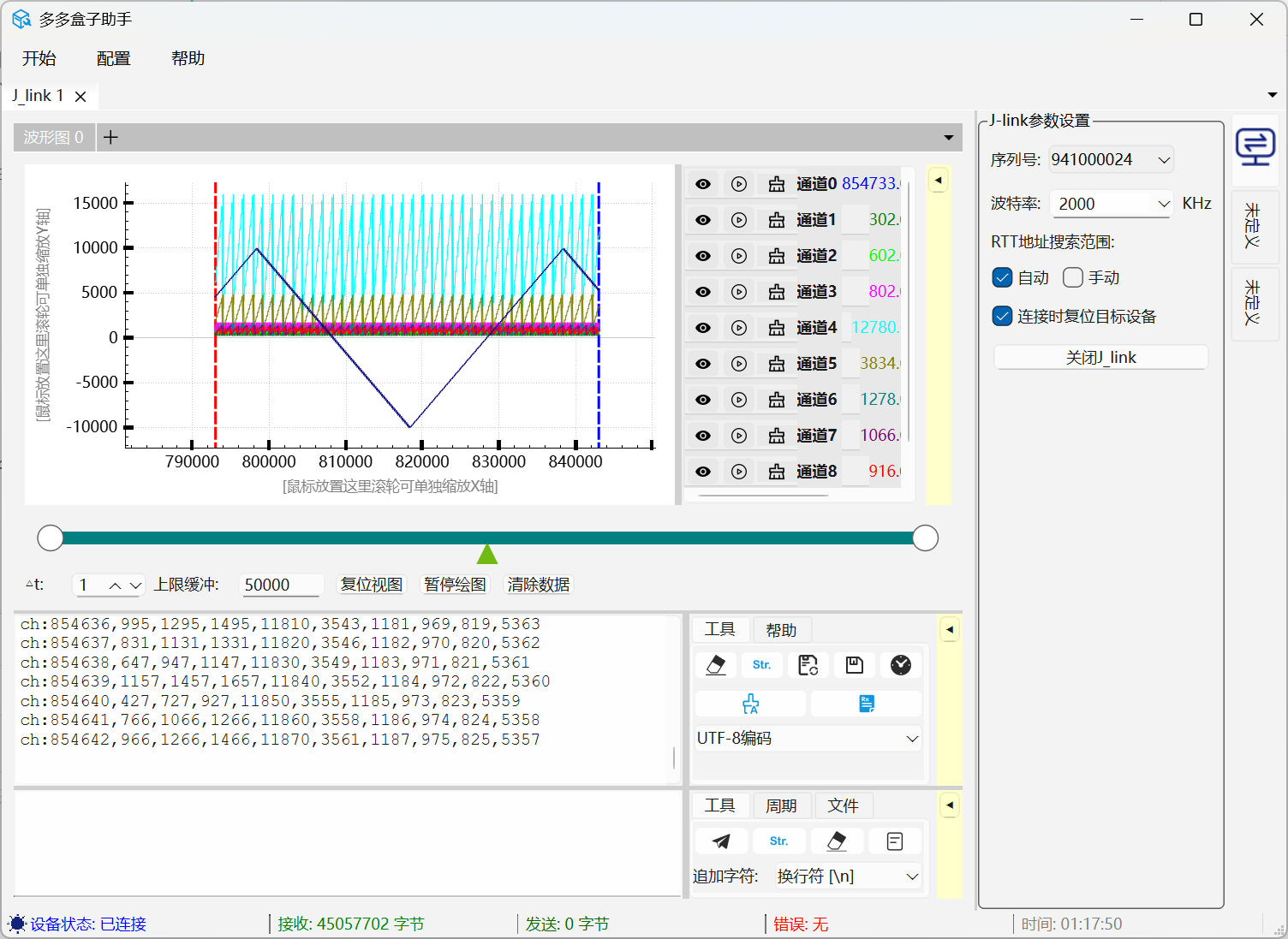Click the floppy disk save icon

855,665
